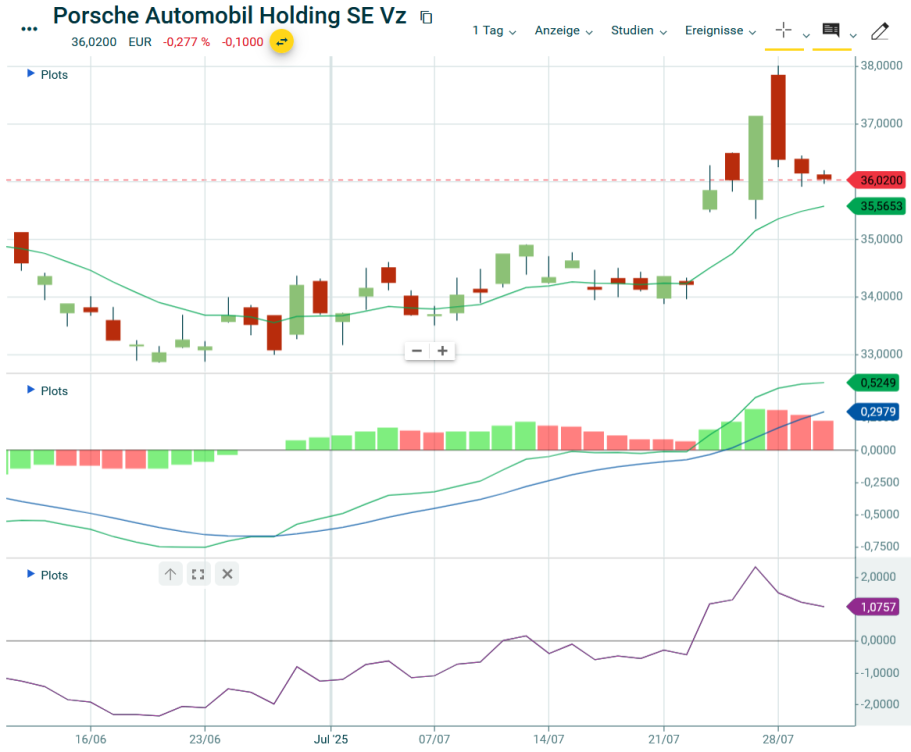This screenshot has height=752, width=911.
Task: Click the 21/07 date on the time axis
Action: click(663, 739)
